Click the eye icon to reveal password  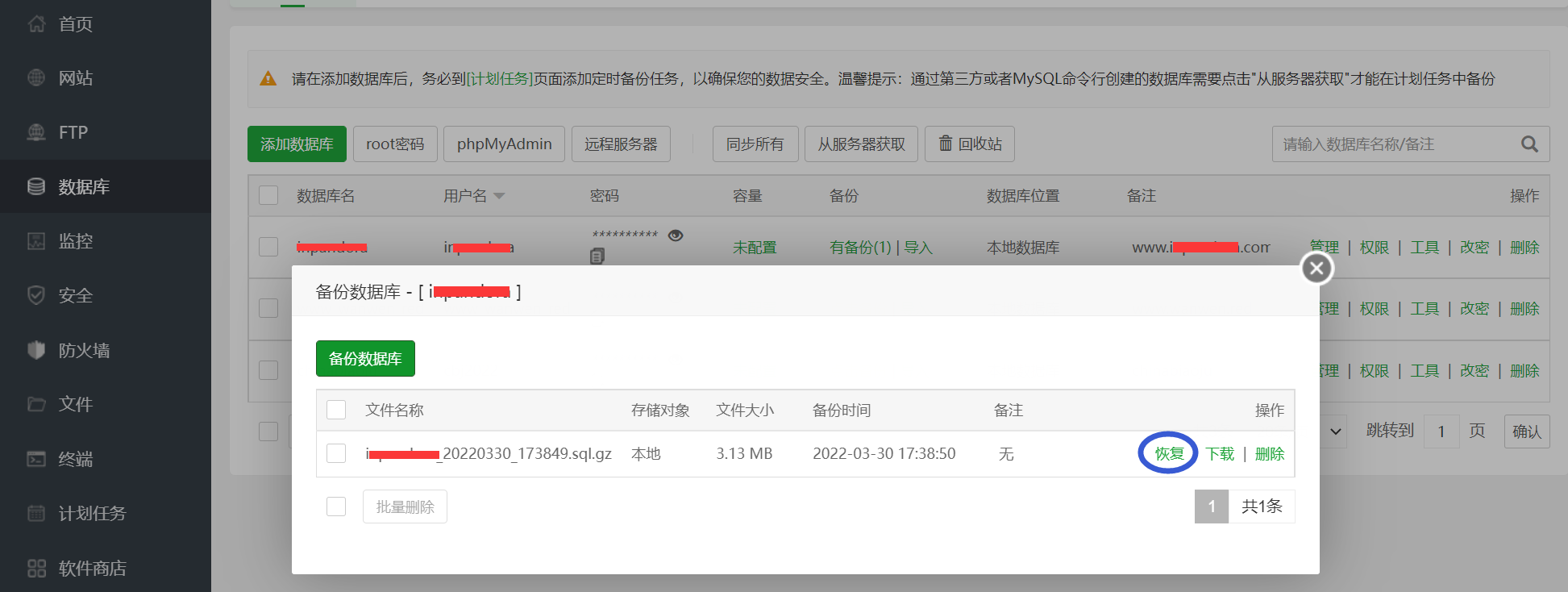pos(676,236)
